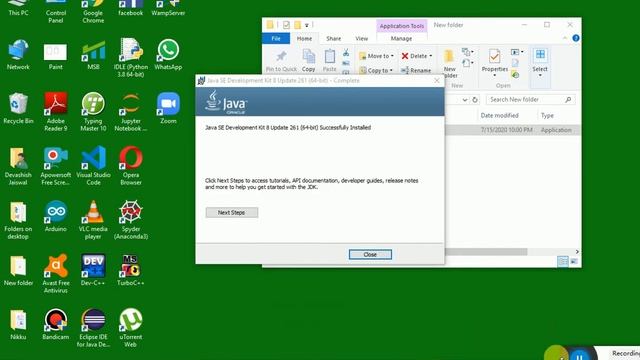Click the Cut scissors icon in ribbon

[346, 53]
